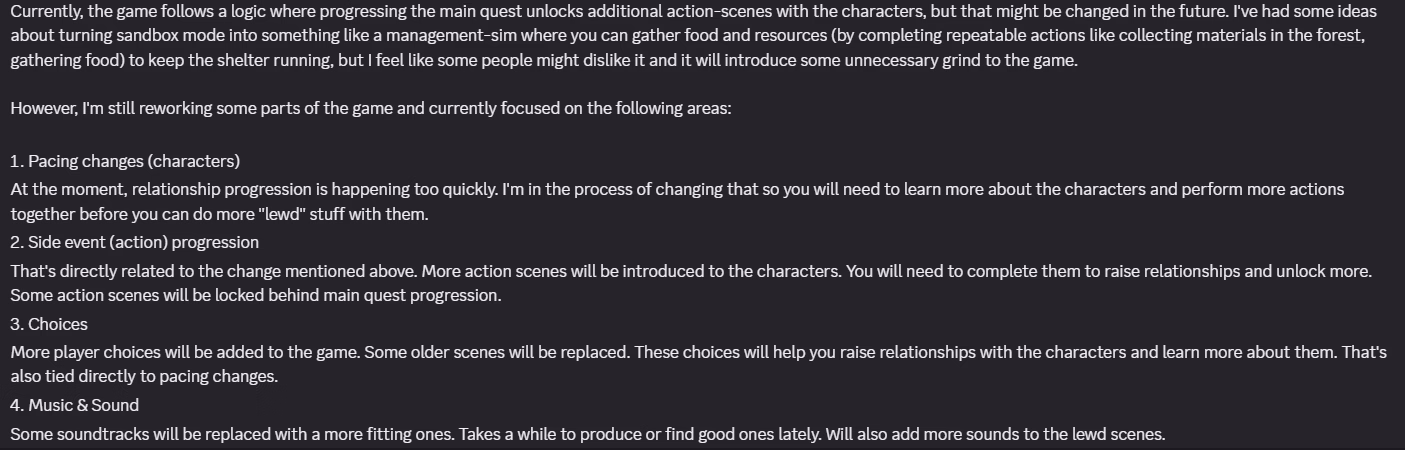The width and height of the screenshot is (1405, 450).
Task: Click the word "Currently" at the paragraph start
Action: [46, 12]
